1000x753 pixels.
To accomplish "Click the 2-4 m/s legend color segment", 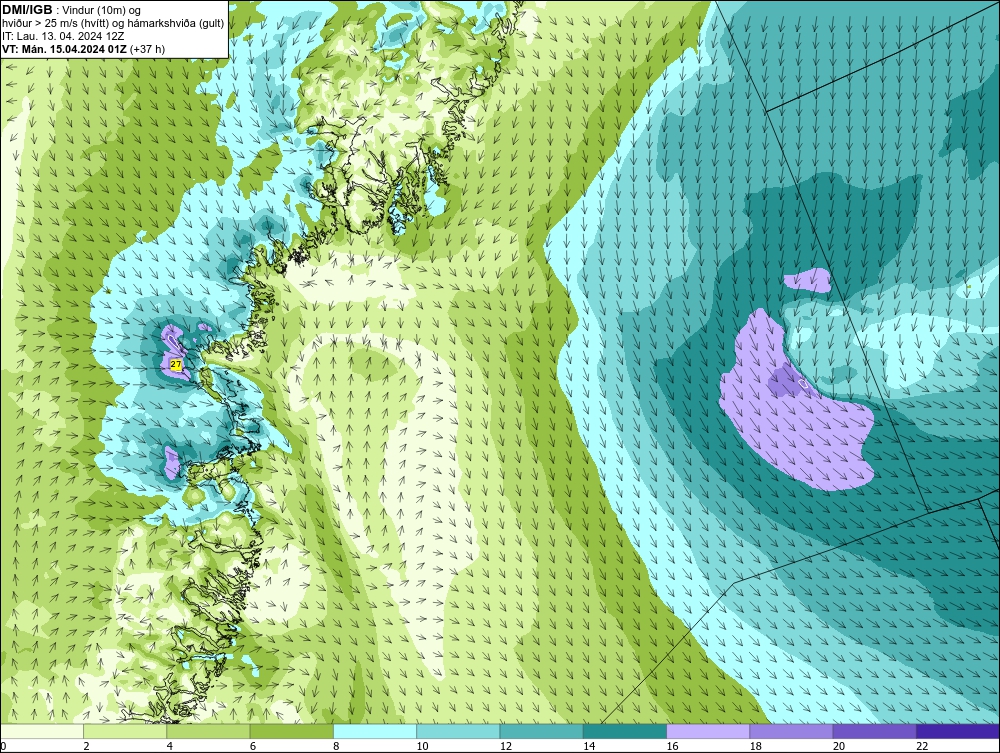I will pyautogui.click(x=125, y=731).
